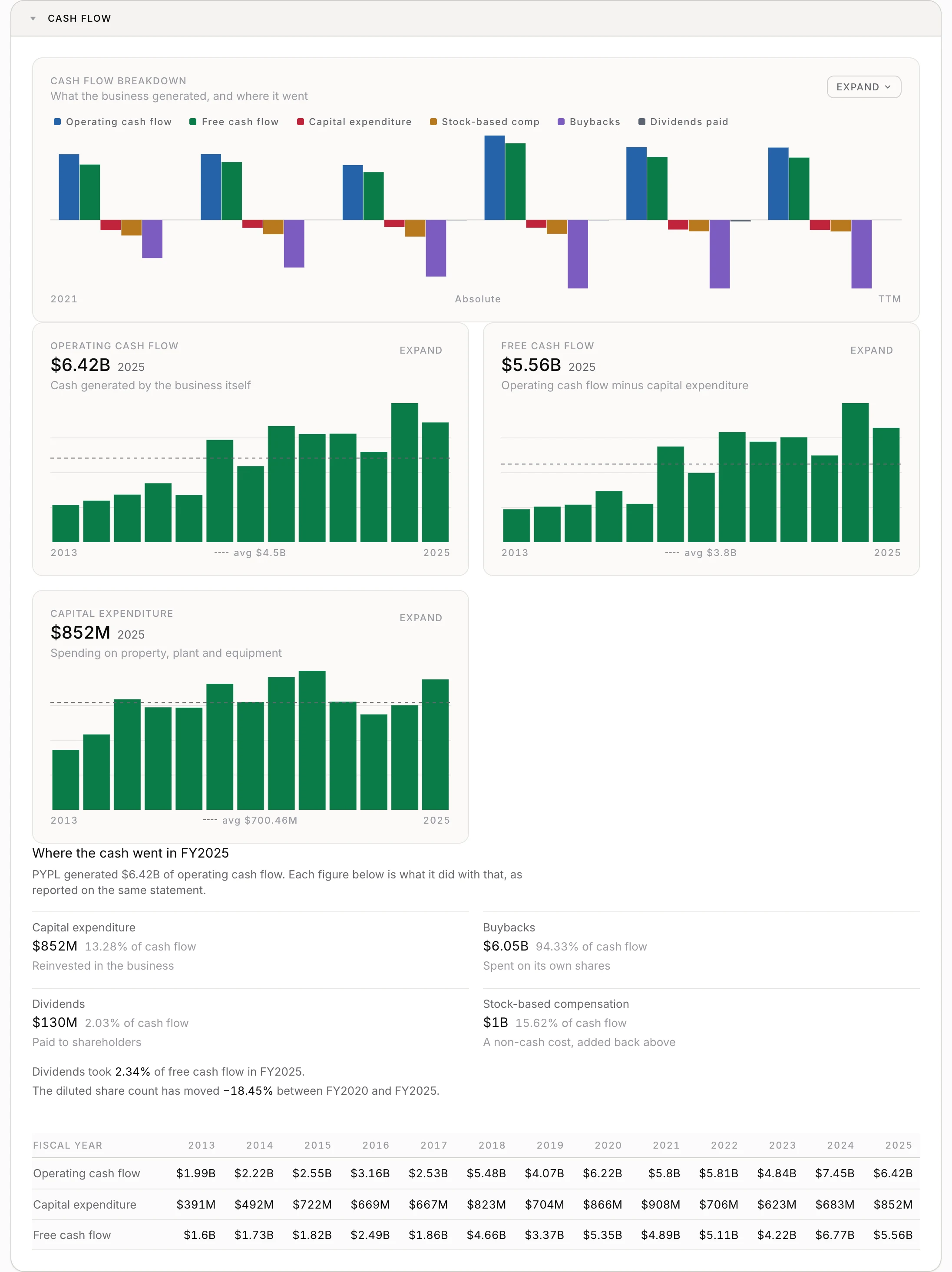Click the FISCAL YEAR column header
This screenshot has height=1272, width=952.
67,1145
